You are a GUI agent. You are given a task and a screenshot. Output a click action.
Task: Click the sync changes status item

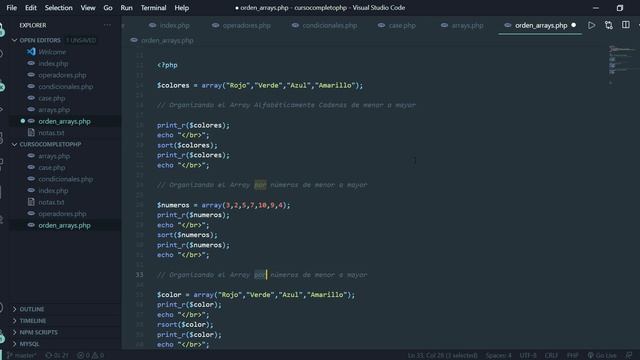click(x=57, y=356)
